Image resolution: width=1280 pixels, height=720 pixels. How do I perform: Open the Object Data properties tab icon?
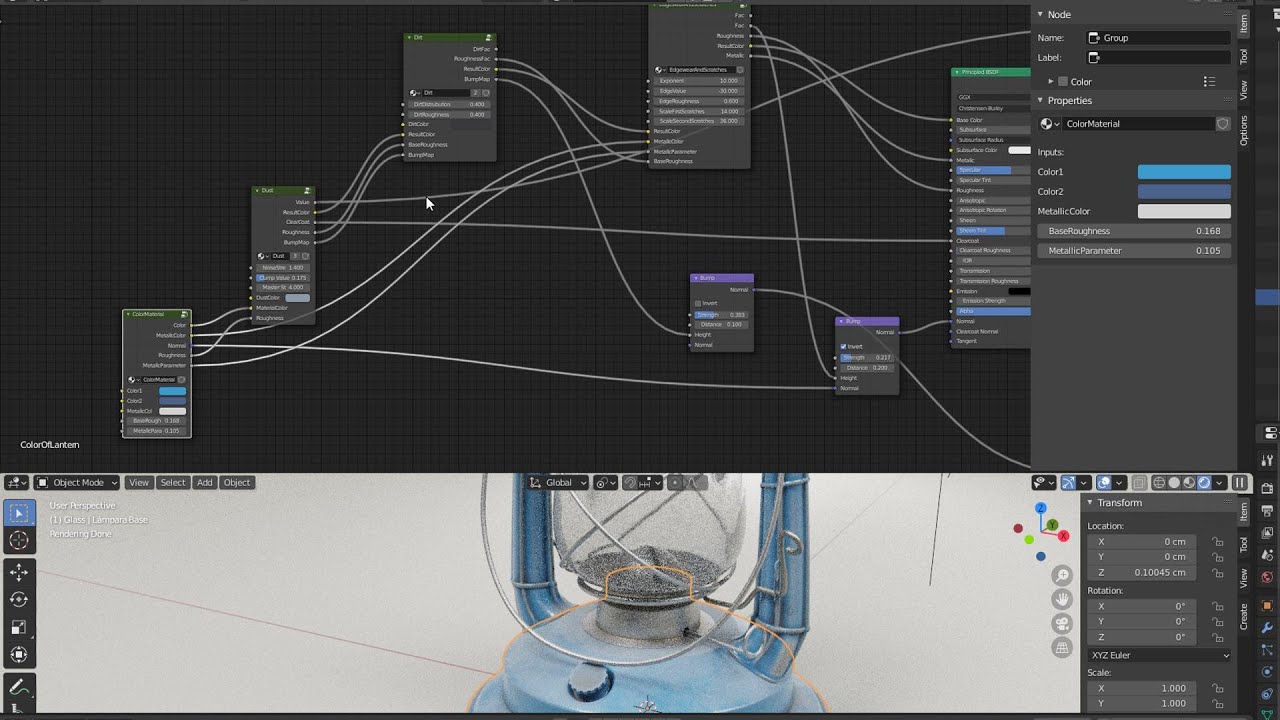(1267, 713)
